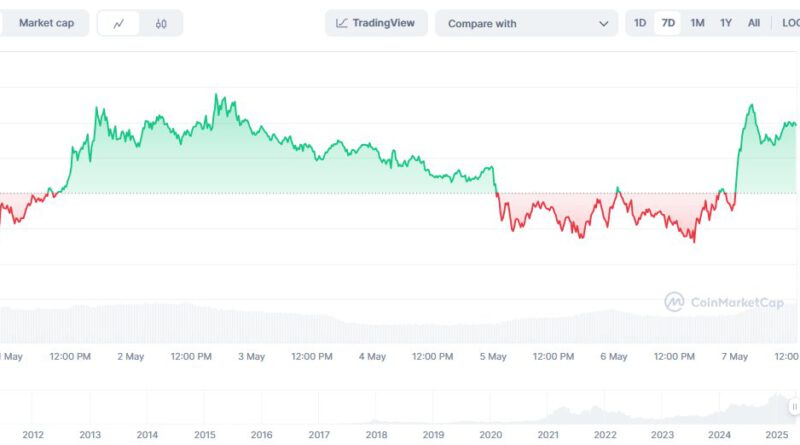800x445 pixels.
Task: Switch to candlestick chart view
Action: click(161, 23)
